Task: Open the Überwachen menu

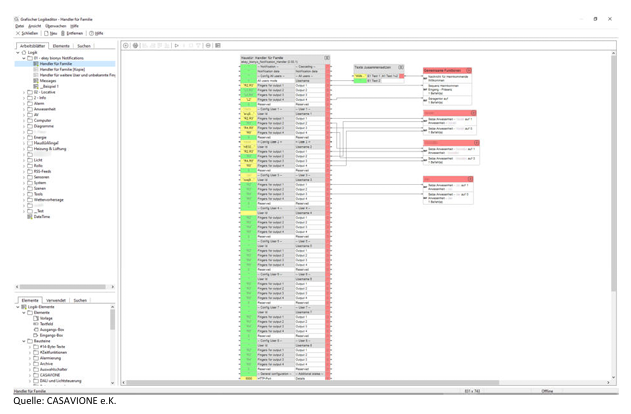Action: 56,26
